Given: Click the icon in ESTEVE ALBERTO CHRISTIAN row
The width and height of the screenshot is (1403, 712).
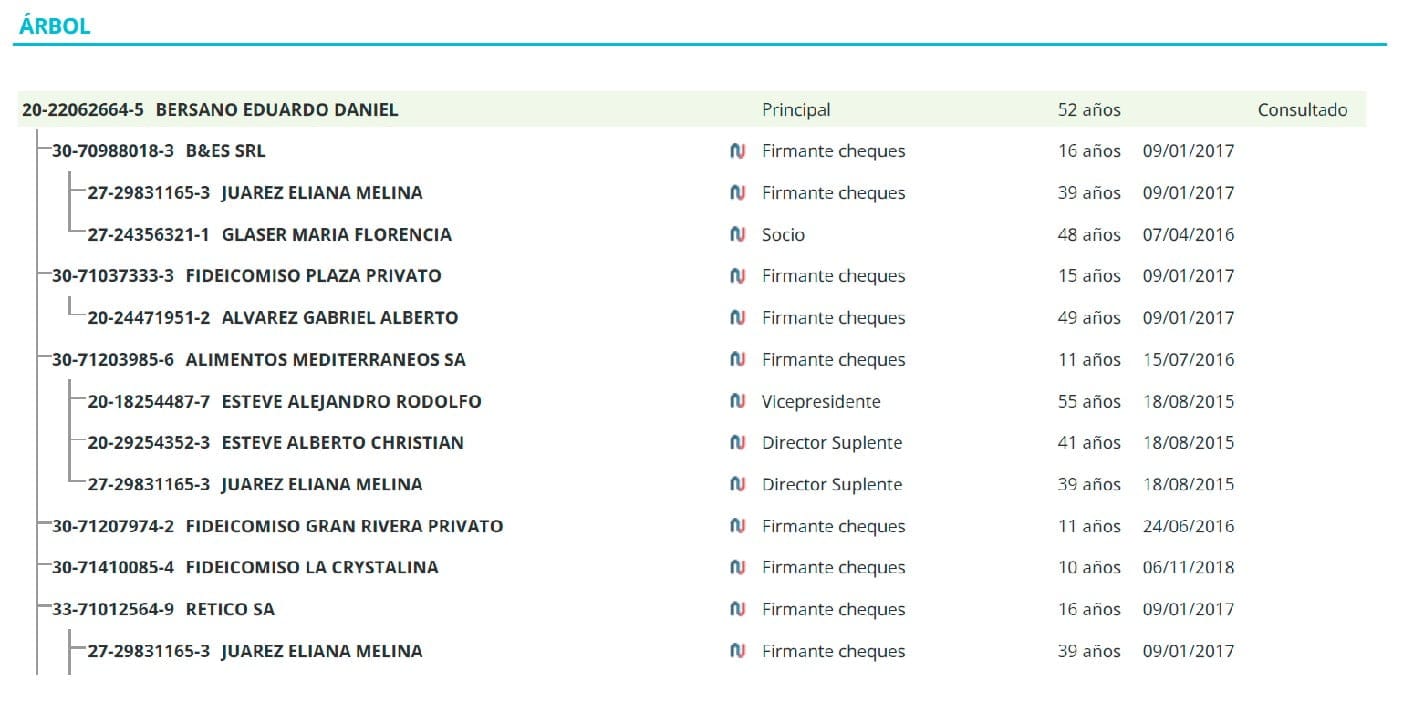Looking at the screenshot, I should pyautogui.click(x=737, y=443).
